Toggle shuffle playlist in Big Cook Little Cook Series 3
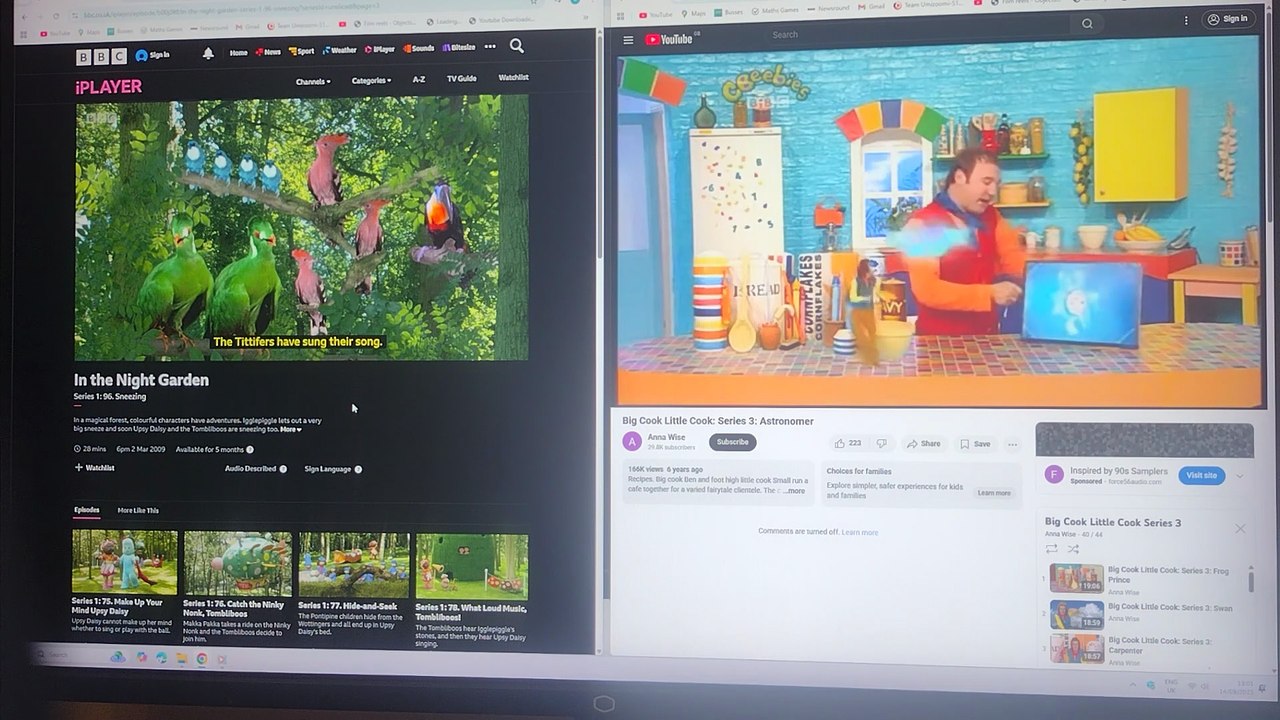 1073,549
